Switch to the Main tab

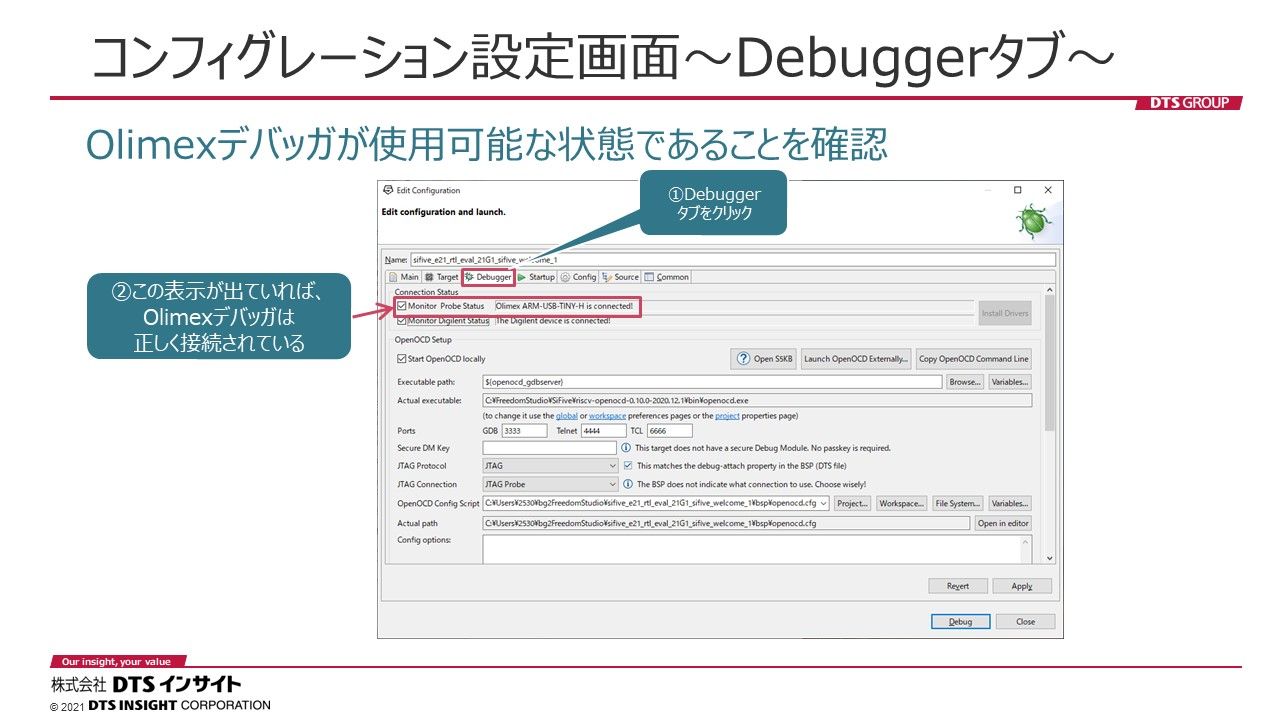click(x=404, y=277)
